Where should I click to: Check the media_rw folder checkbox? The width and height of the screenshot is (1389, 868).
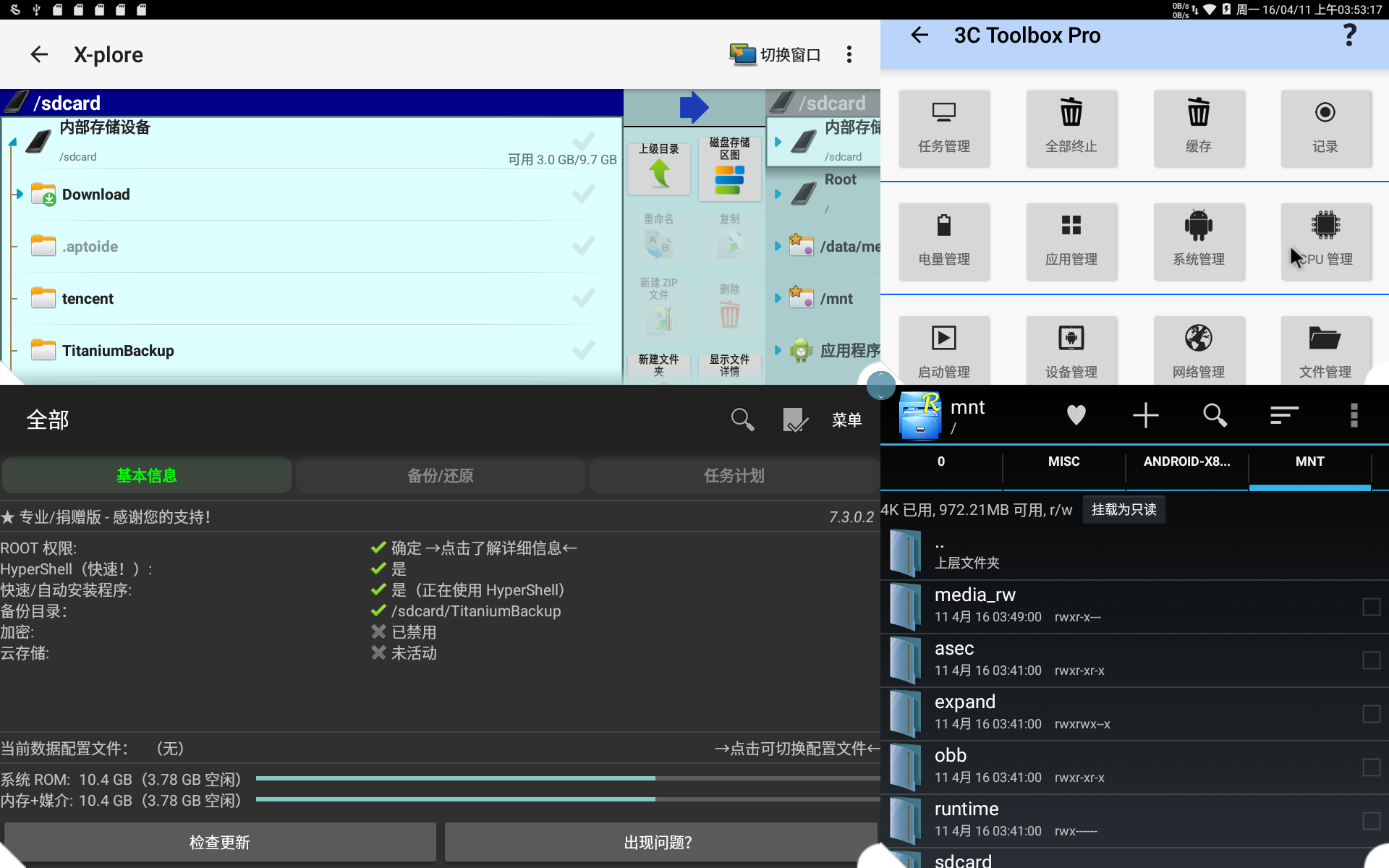tap(1371, 607)
